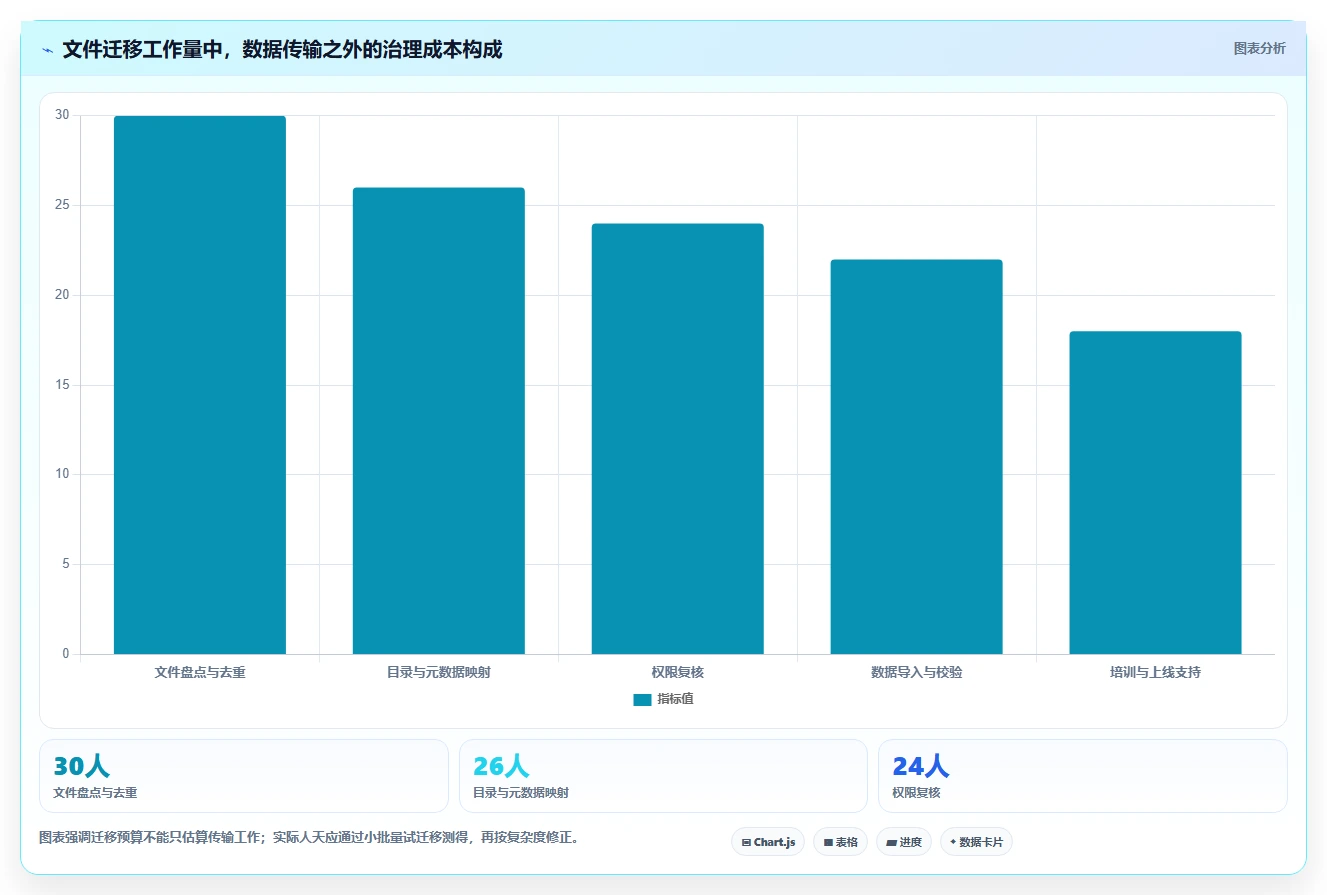This screenshot has width=1327, height=895.
Task: Click the 权限复核 x-axis label
Action: 678,673
